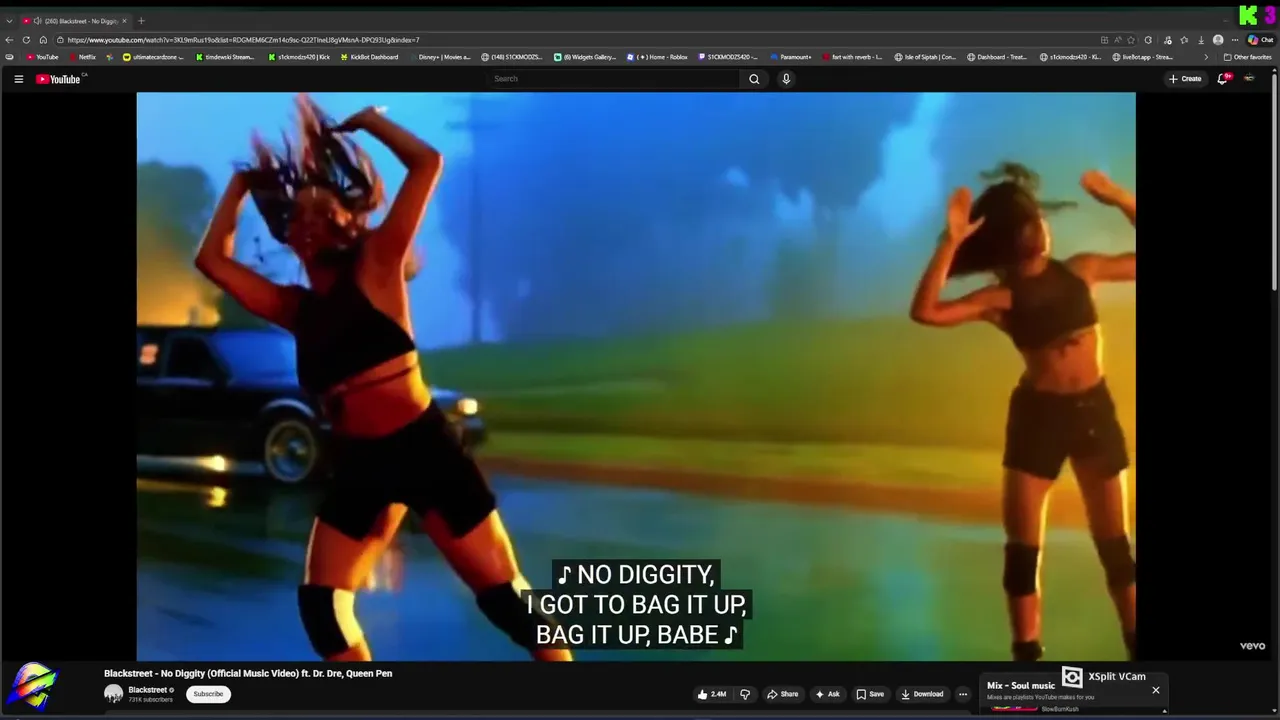
Task: Open browser settings and more ellipsis
Action: pyautogui.click(x=1235, y=40)
